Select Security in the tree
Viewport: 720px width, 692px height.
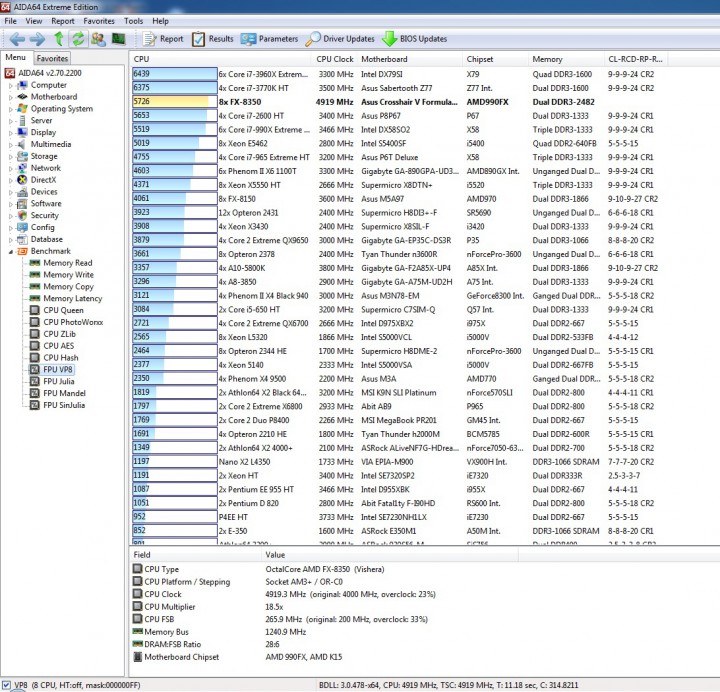coord(45,215)
